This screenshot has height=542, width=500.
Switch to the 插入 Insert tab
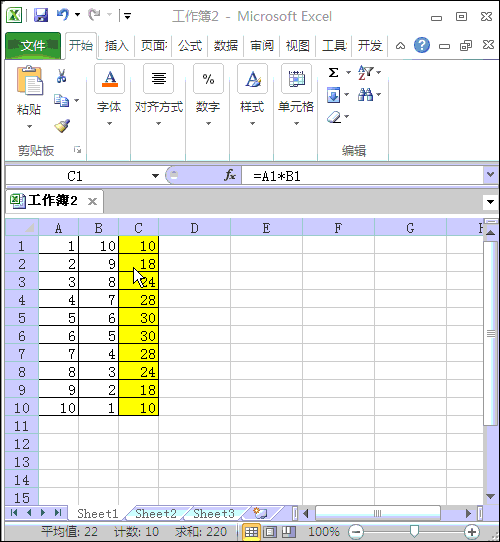[117, 46]
